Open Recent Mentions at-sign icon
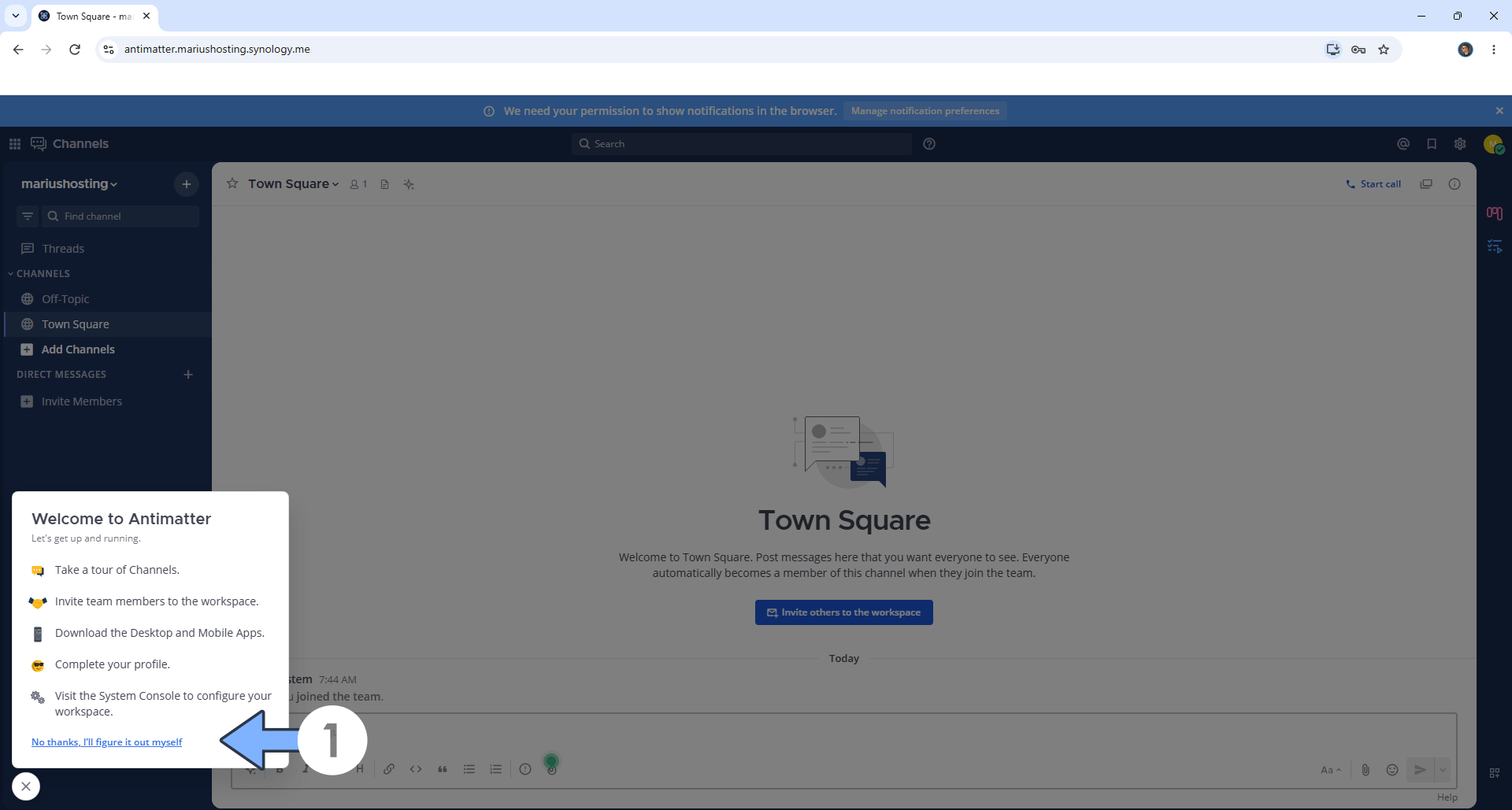Image resolution: width=1512 pixels, height=810 pixels. [1403, 144]
